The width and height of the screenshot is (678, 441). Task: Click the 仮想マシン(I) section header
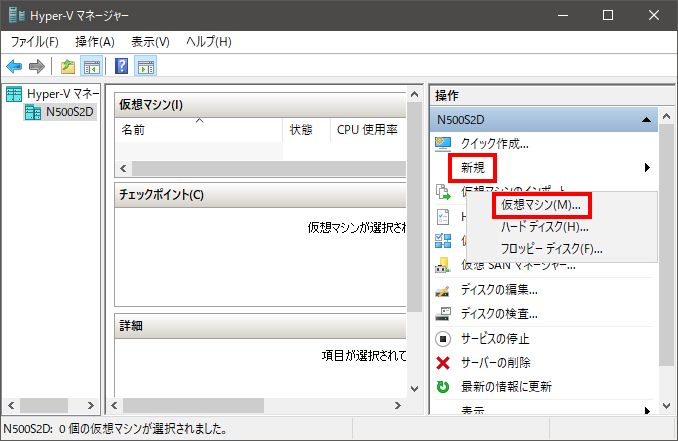click(x=260, y=105)
